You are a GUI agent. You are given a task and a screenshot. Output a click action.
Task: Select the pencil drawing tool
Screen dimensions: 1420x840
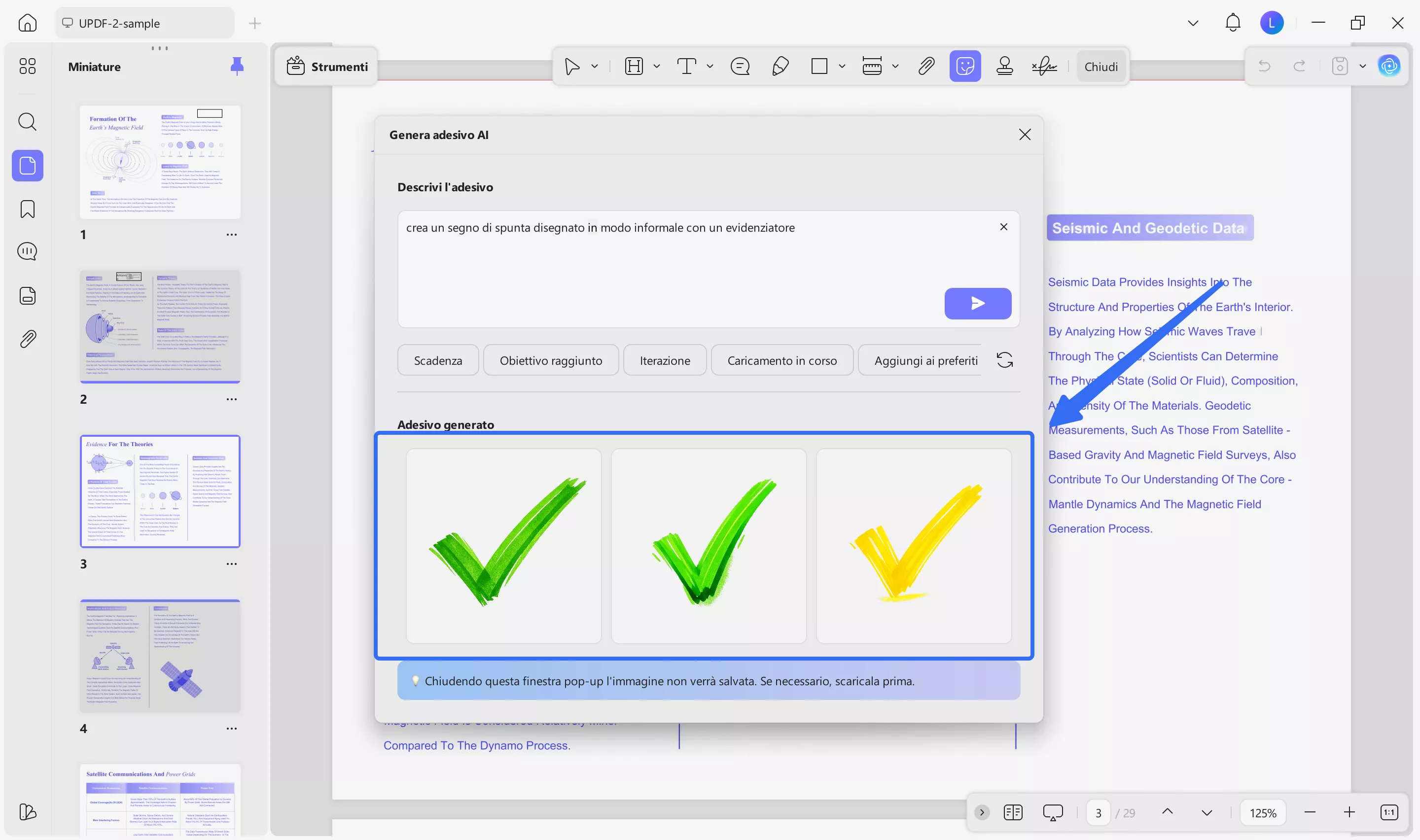tap(780, 67)
